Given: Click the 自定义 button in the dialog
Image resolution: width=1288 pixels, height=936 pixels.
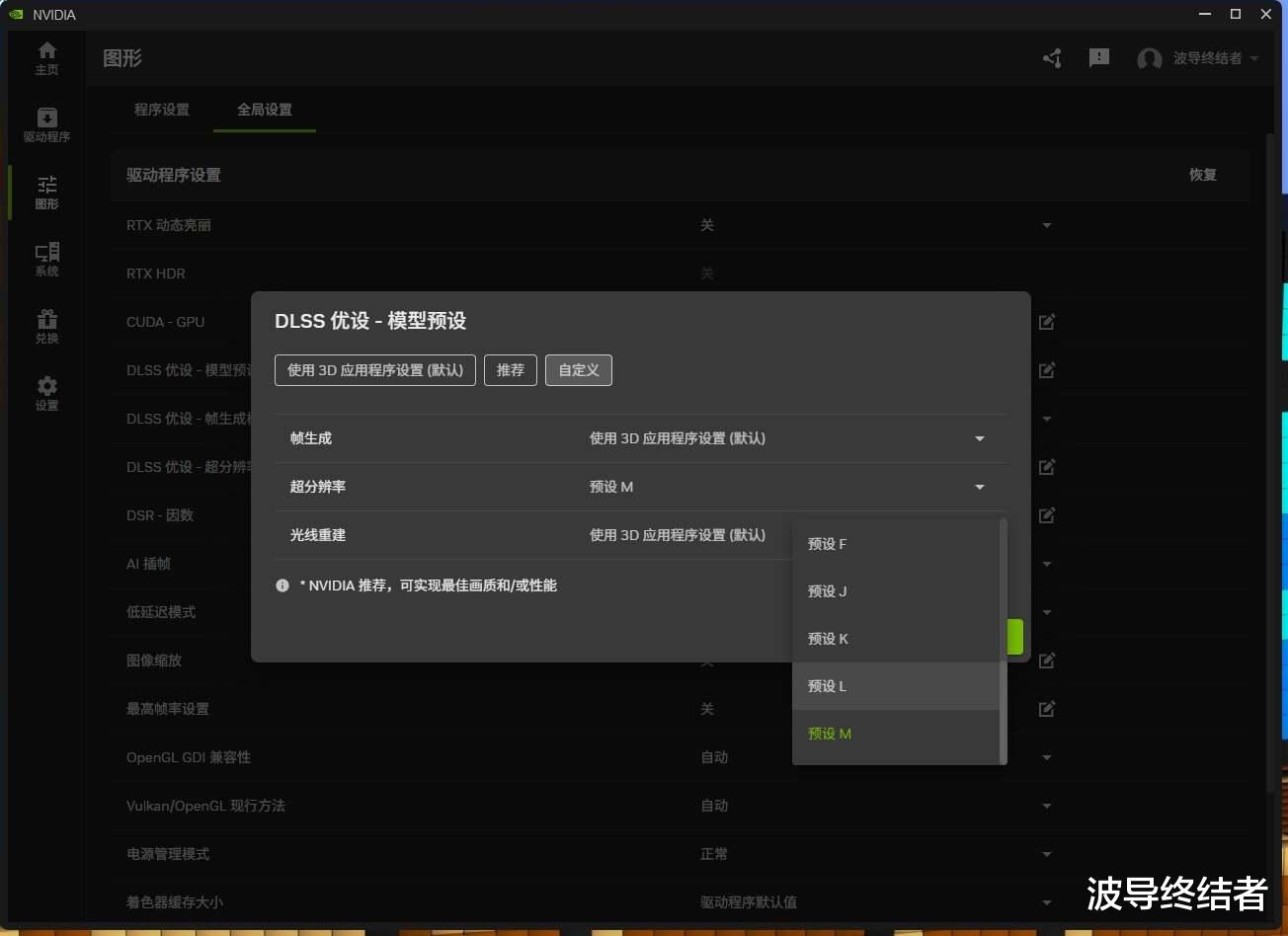Looking at the screenshot, I should (579, 370).
